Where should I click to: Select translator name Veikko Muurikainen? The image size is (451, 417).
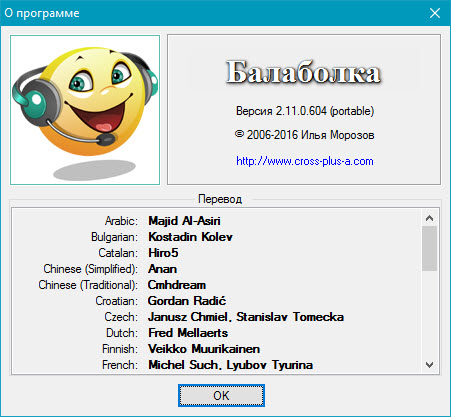[x=204, y=349]
